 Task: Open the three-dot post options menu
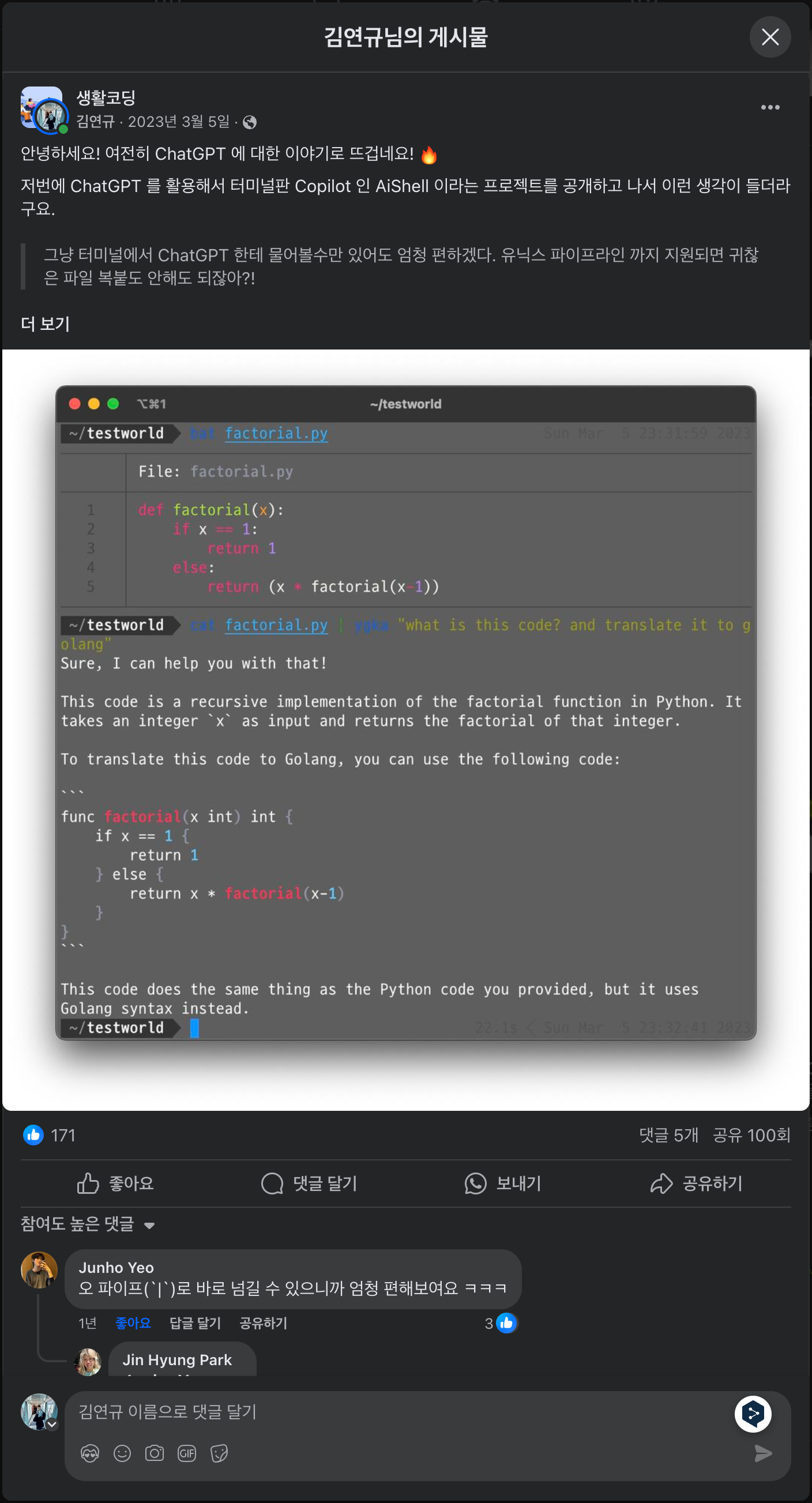769,107
